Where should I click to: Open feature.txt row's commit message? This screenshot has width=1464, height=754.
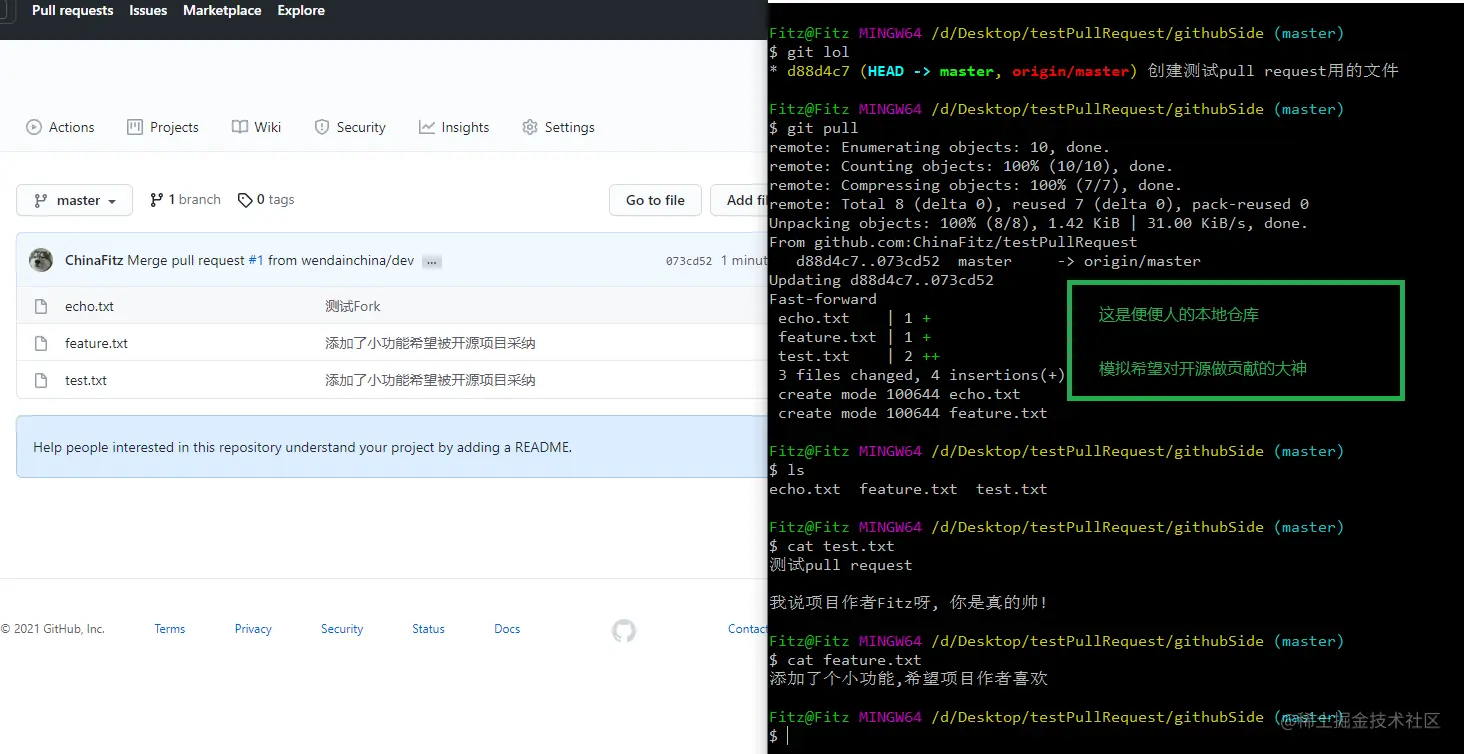[430, 343]
